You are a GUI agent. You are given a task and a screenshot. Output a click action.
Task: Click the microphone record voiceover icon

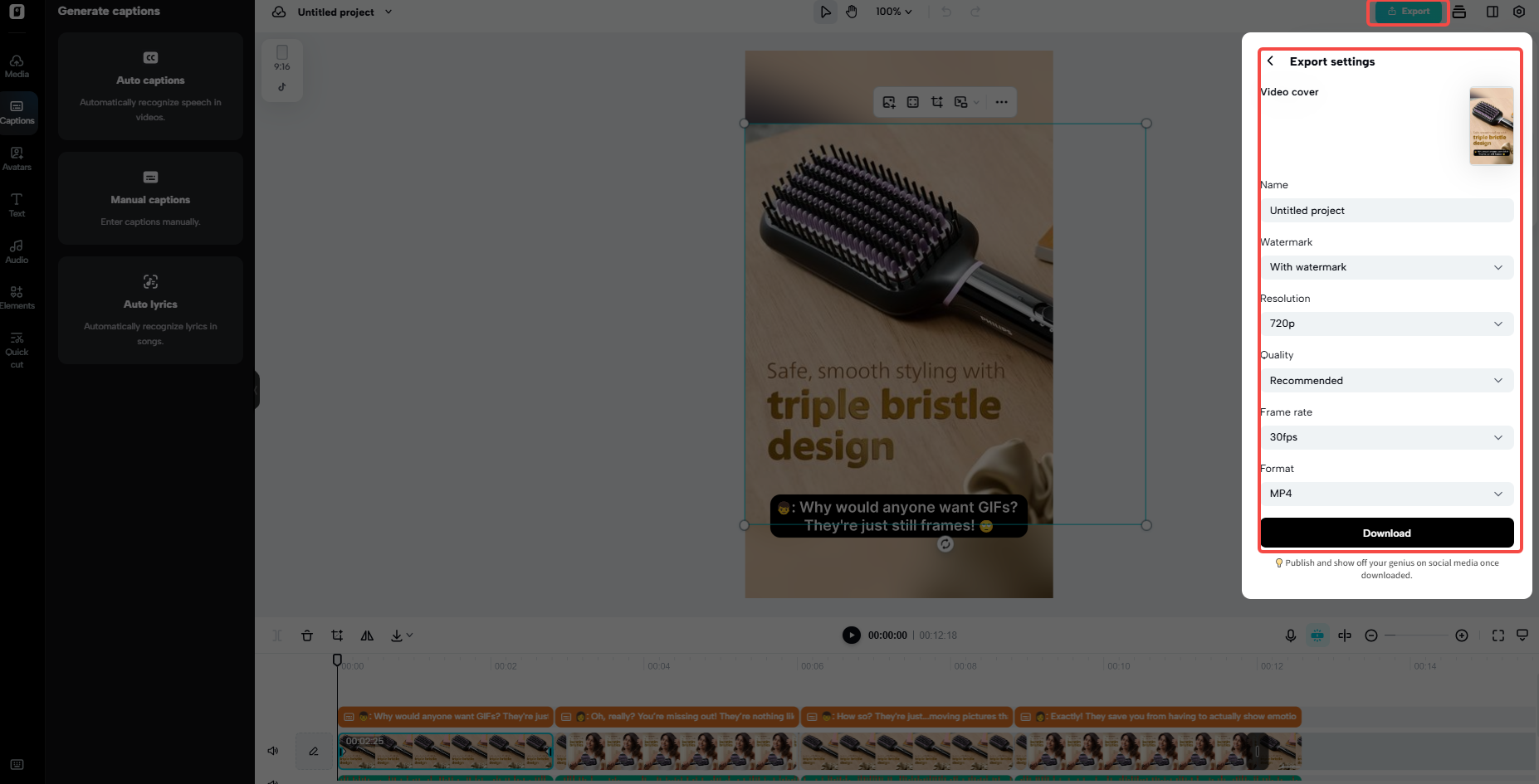(1291, 635)
